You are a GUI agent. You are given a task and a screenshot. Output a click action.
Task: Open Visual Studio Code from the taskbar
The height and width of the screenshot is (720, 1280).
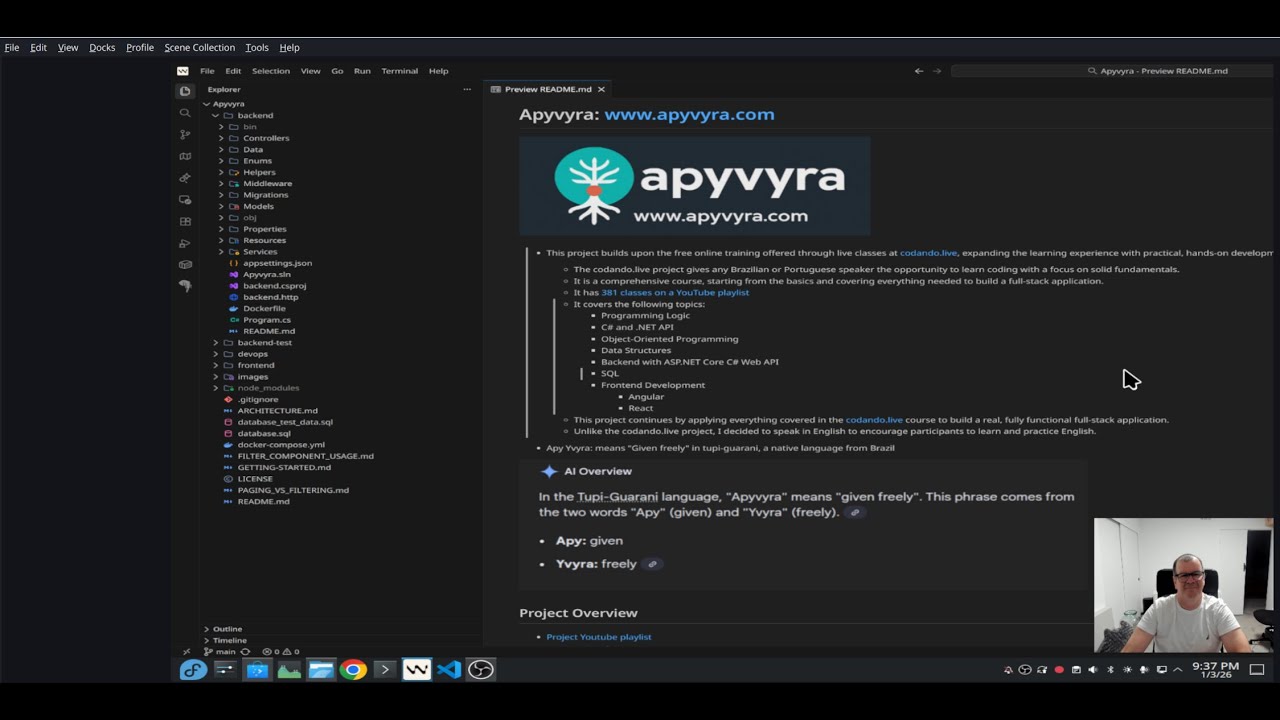(449, 670)
